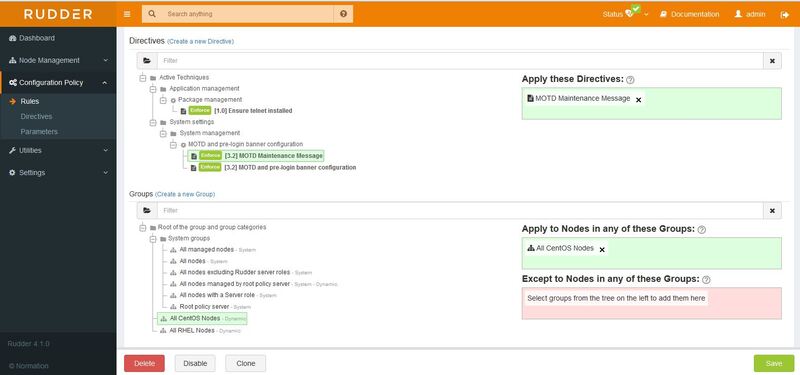Collapse the Active Techniques tree node
Viewport: 800px width, 375px height.
(142, 78)
